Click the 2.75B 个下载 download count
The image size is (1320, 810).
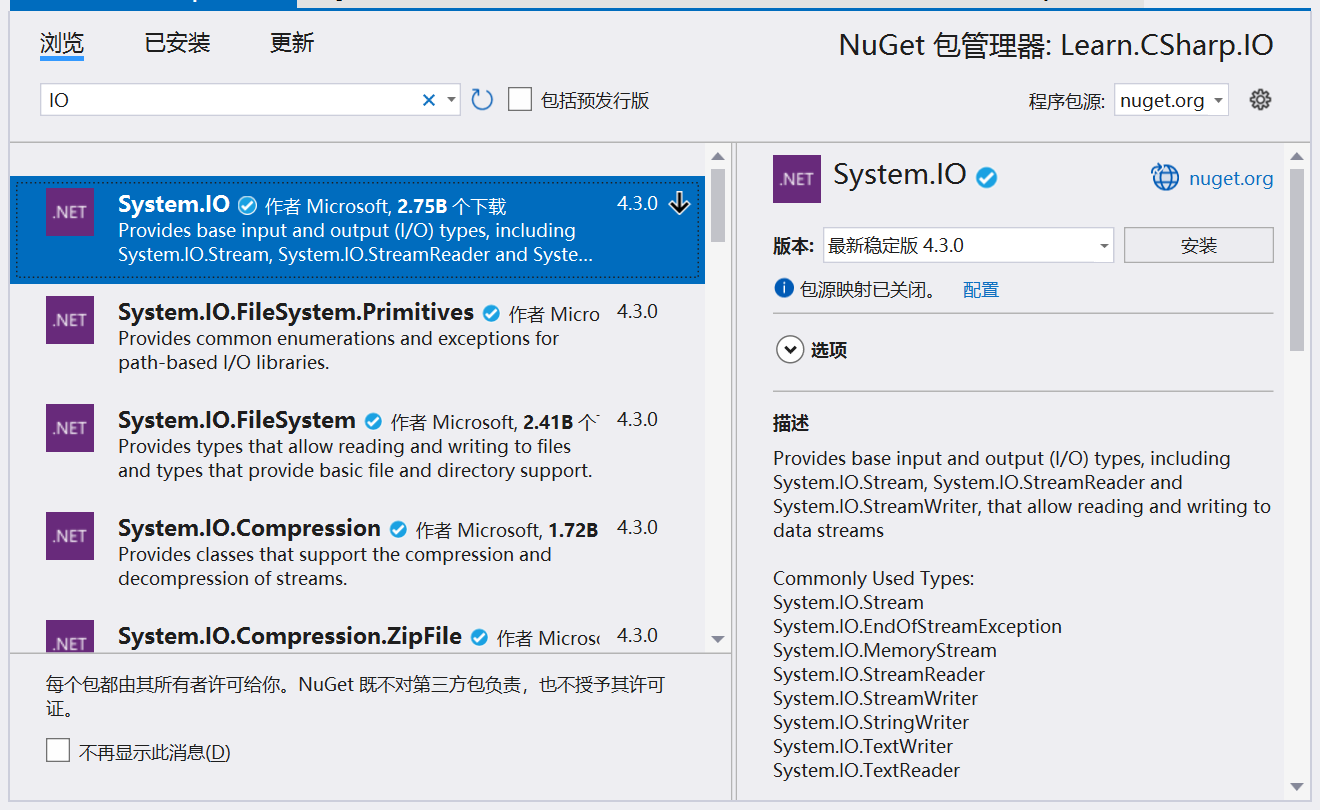click(452, 206)
